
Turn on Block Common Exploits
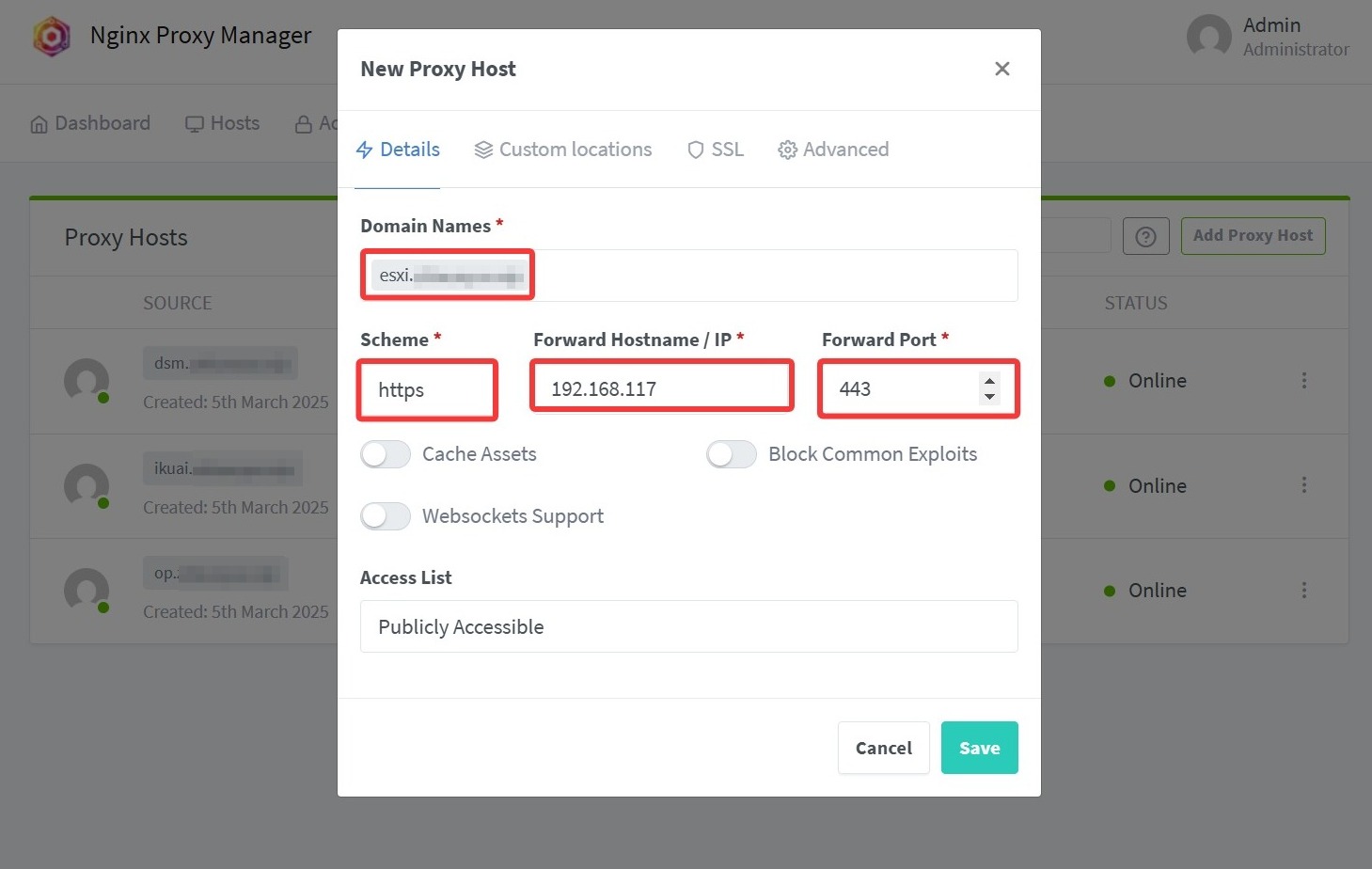tap(732, 455)
